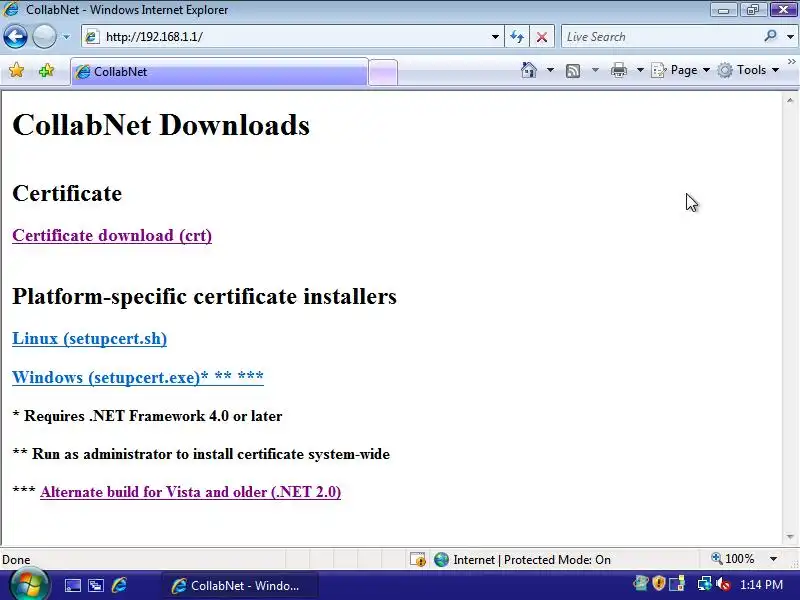Open Favorites Center star icon
Viewport: 800px width, 600px height.
pyautogui.click(x=16, y=70)
